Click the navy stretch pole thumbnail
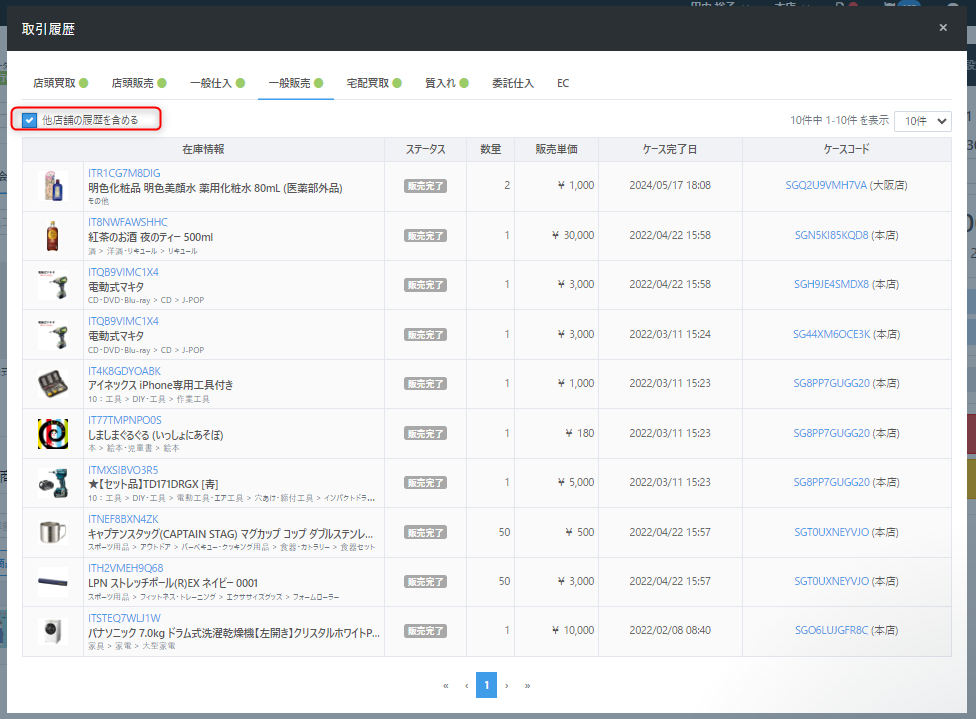This screenshot has width=976, height=719. 53,581
